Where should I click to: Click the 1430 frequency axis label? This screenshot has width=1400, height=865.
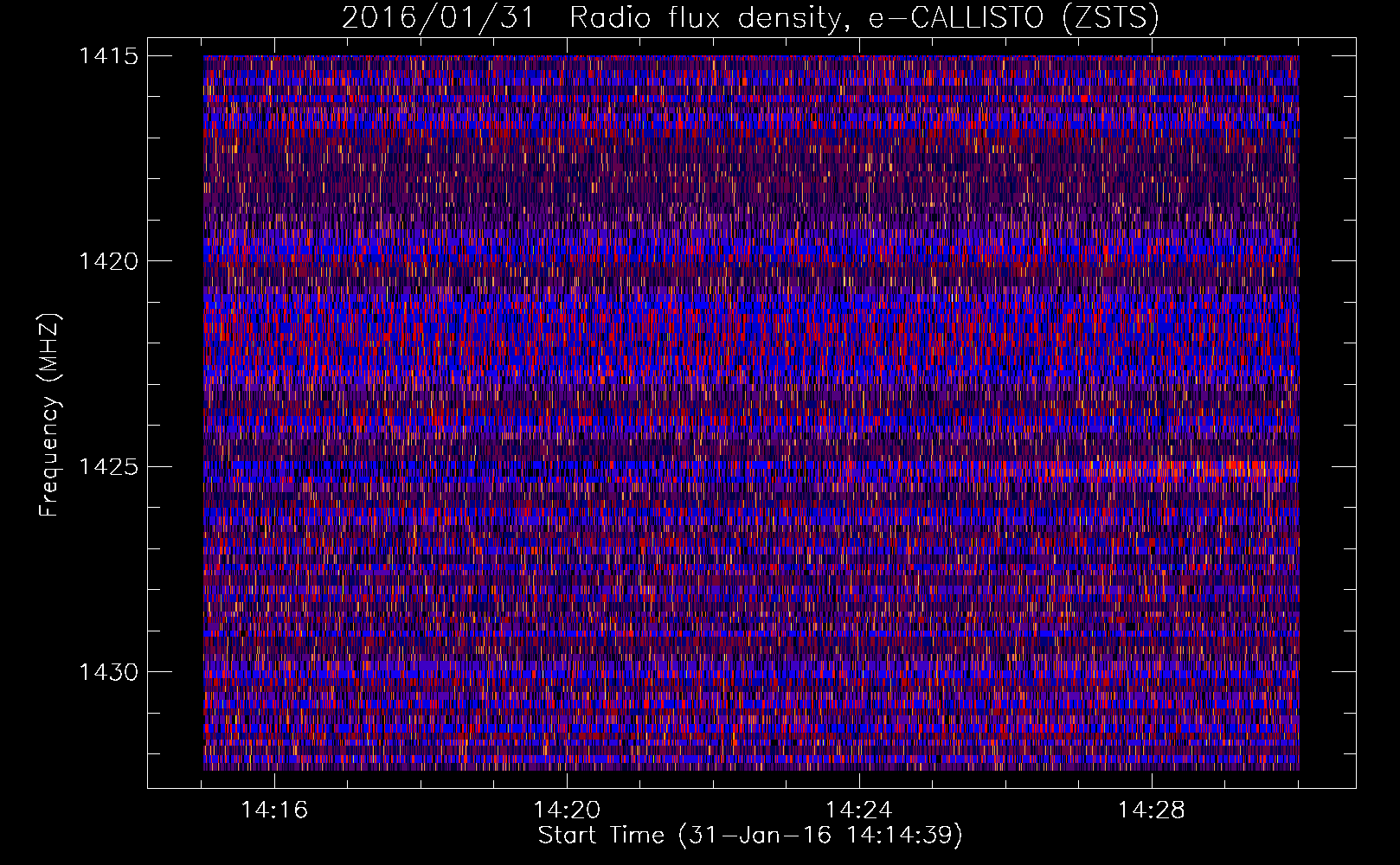click(109, 672)
